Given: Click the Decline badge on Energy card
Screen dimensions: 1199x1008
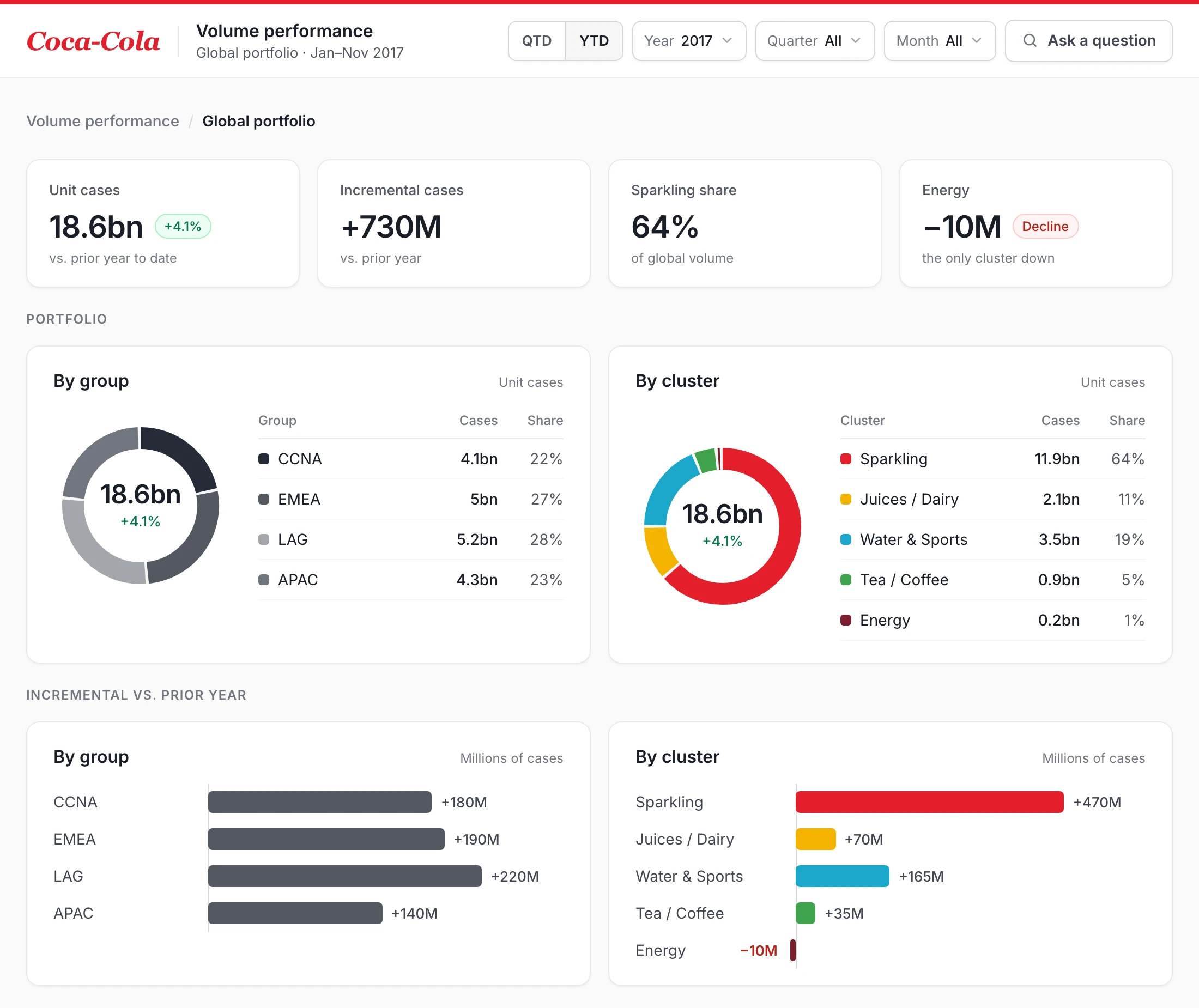Looking at the screenshot, I should click(1045, 226).
